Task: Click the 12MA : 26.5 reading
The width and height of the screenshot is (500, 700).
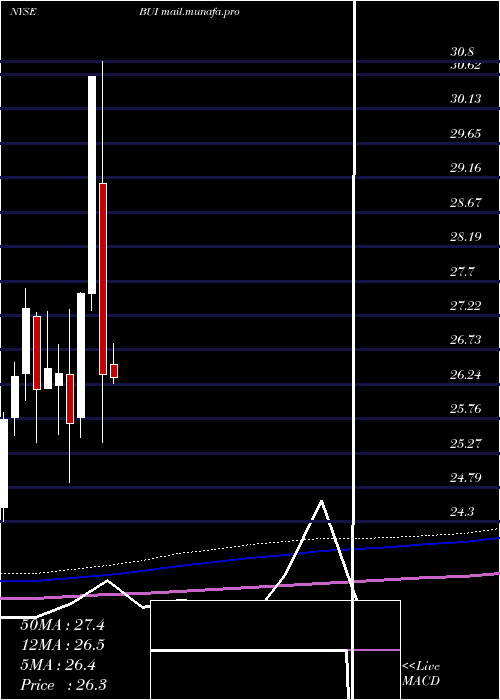Action: 62,645
